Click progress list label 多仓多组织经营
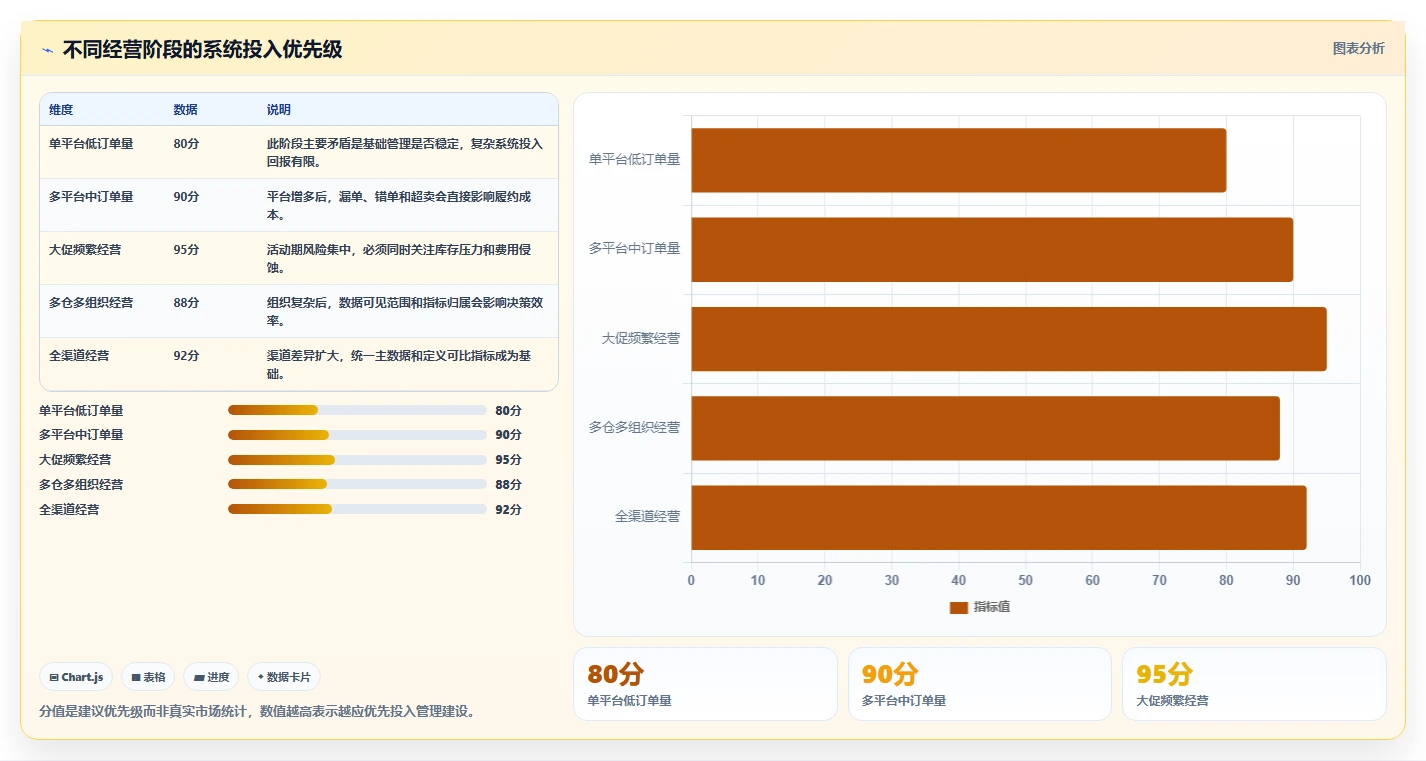Screen dimensions: 1426x761 81,485
